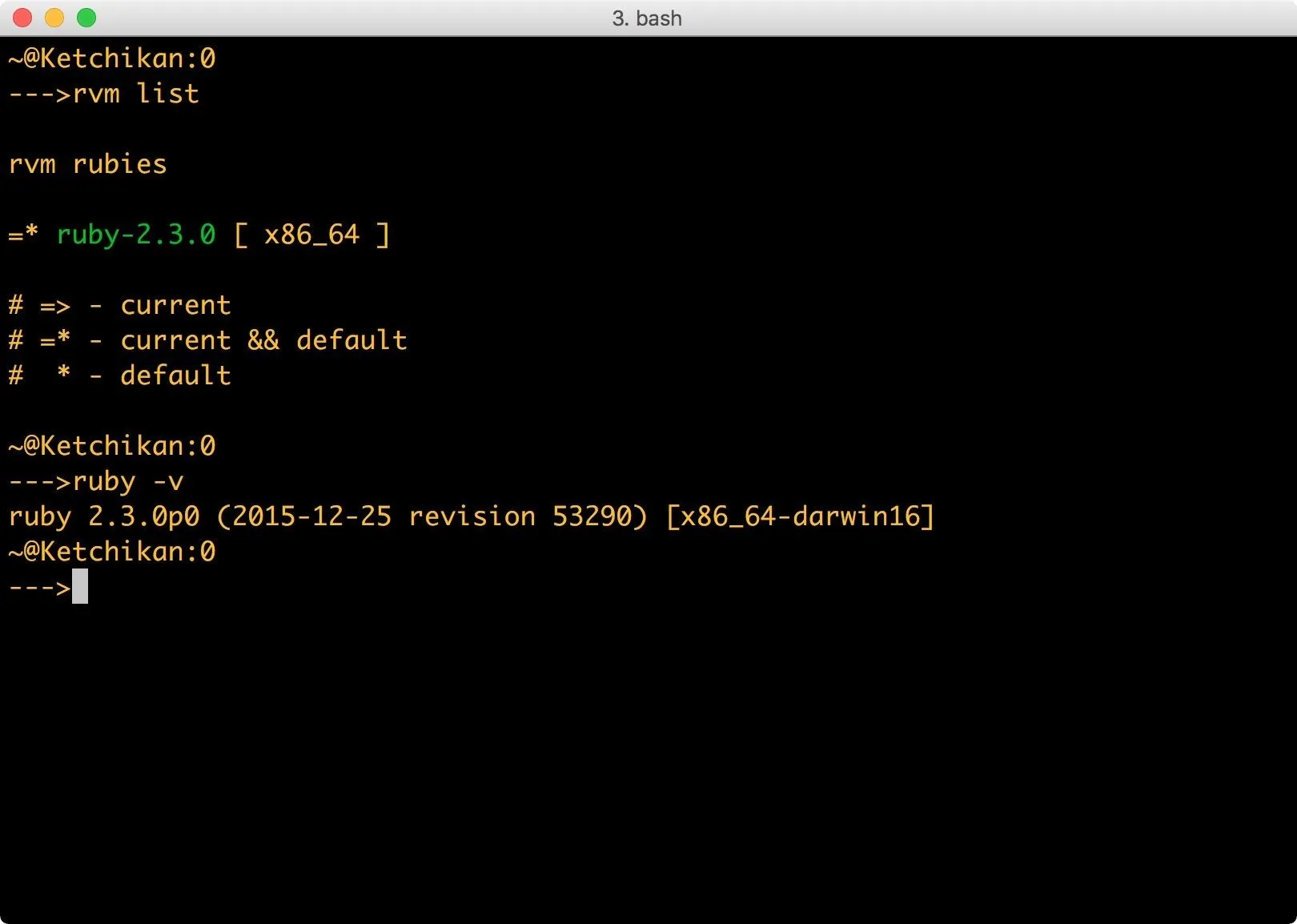This screenshot has height=924, width=1297.
Task: Click the 'ruby 2.3.0p0' version output
Action: [x=103, y=516]
